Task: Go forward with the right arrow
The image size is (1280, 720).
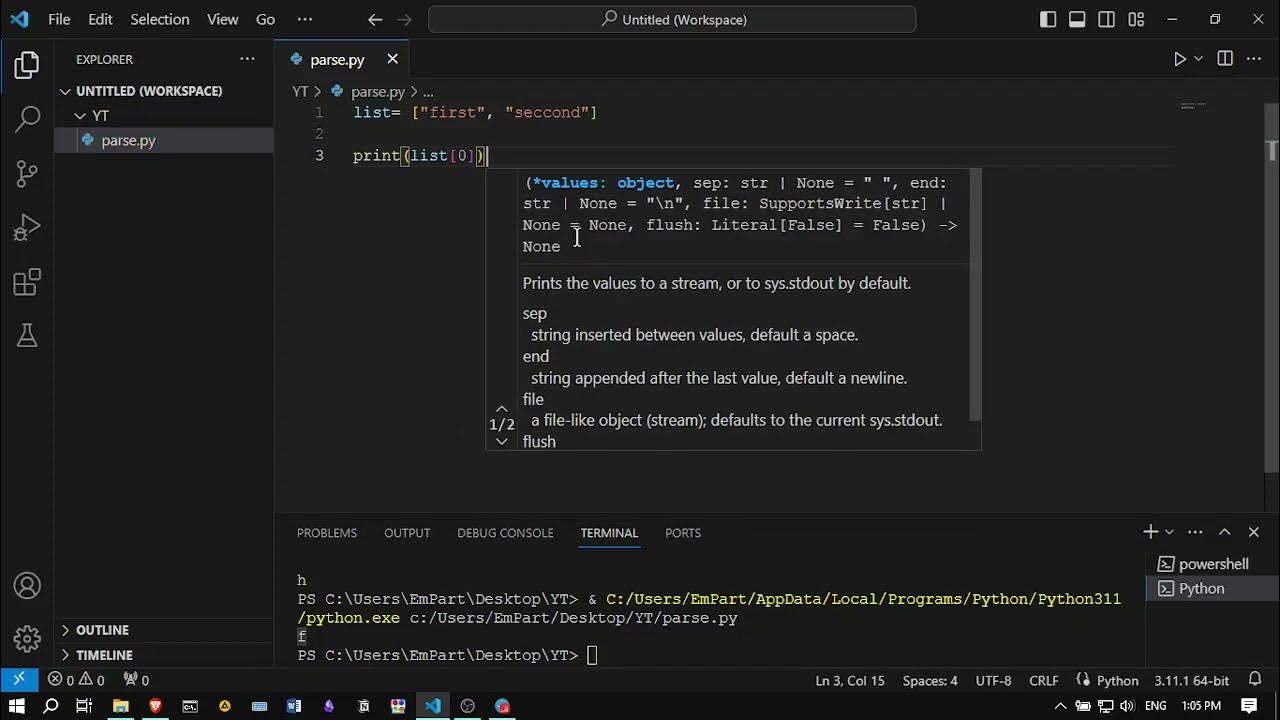Action: 405,19
